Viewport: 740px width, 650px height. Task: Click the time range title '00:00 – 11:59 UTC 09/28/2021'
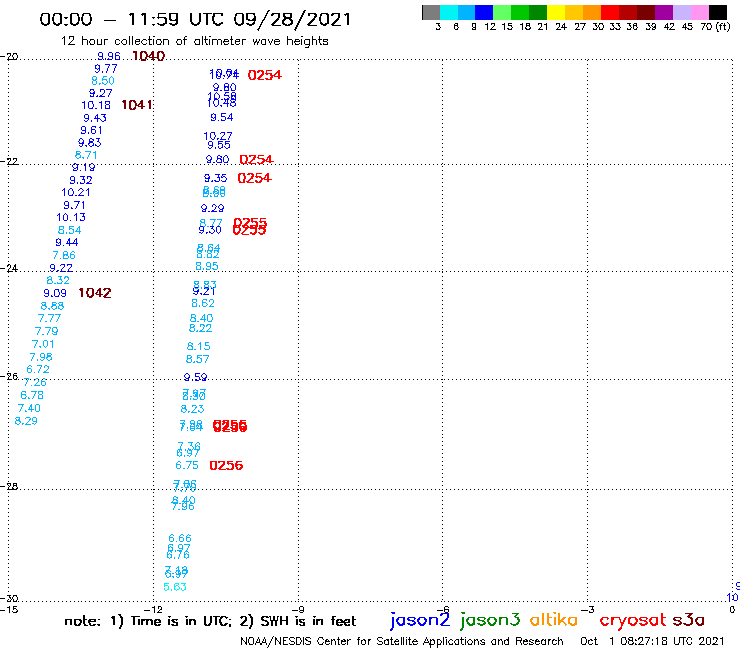pyautogui.click(x=195, y=19)
